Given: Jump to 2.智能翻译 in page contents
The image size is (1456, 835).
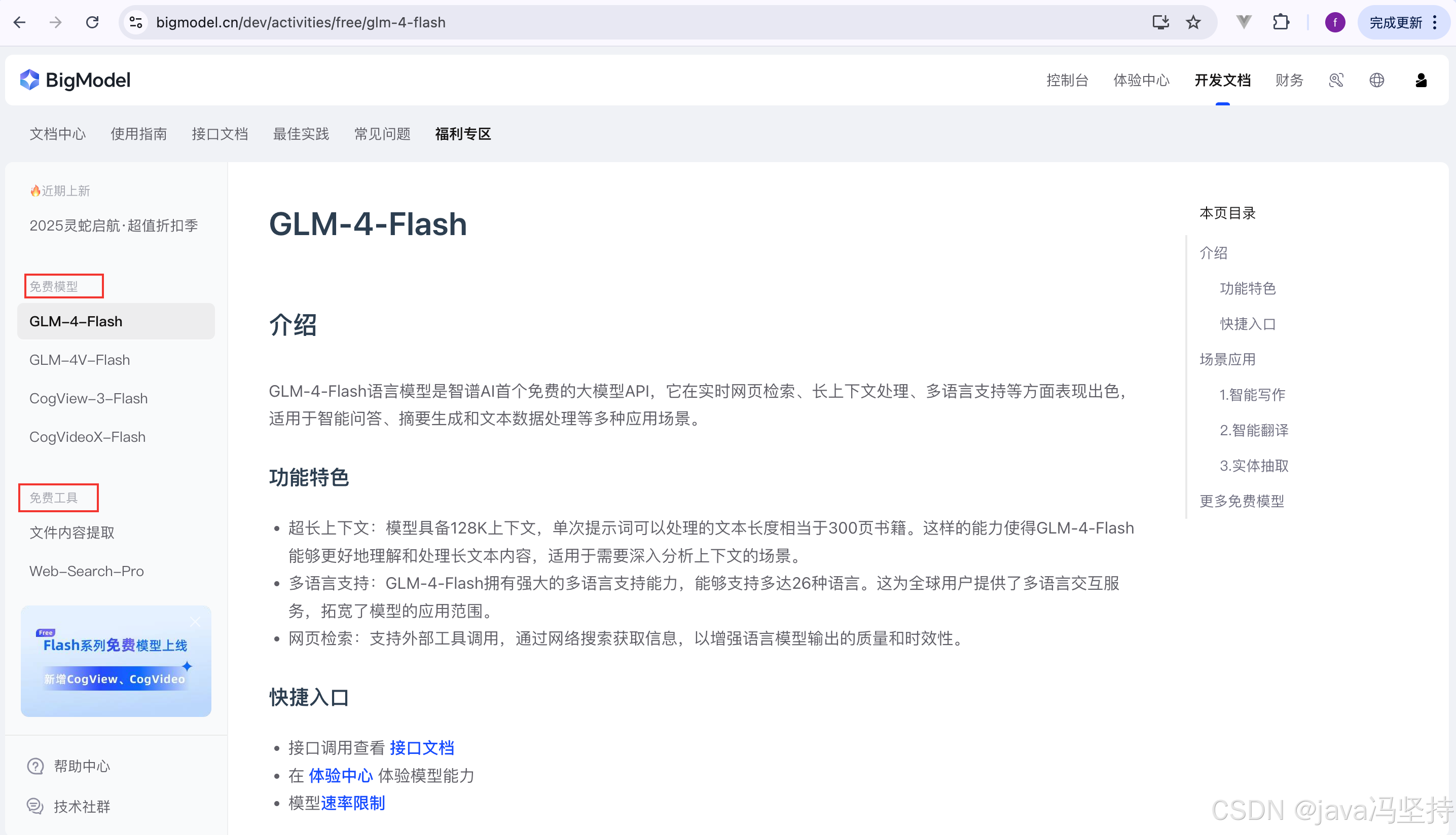Looking at the screenshot, I should click(x=1254, y=430).
